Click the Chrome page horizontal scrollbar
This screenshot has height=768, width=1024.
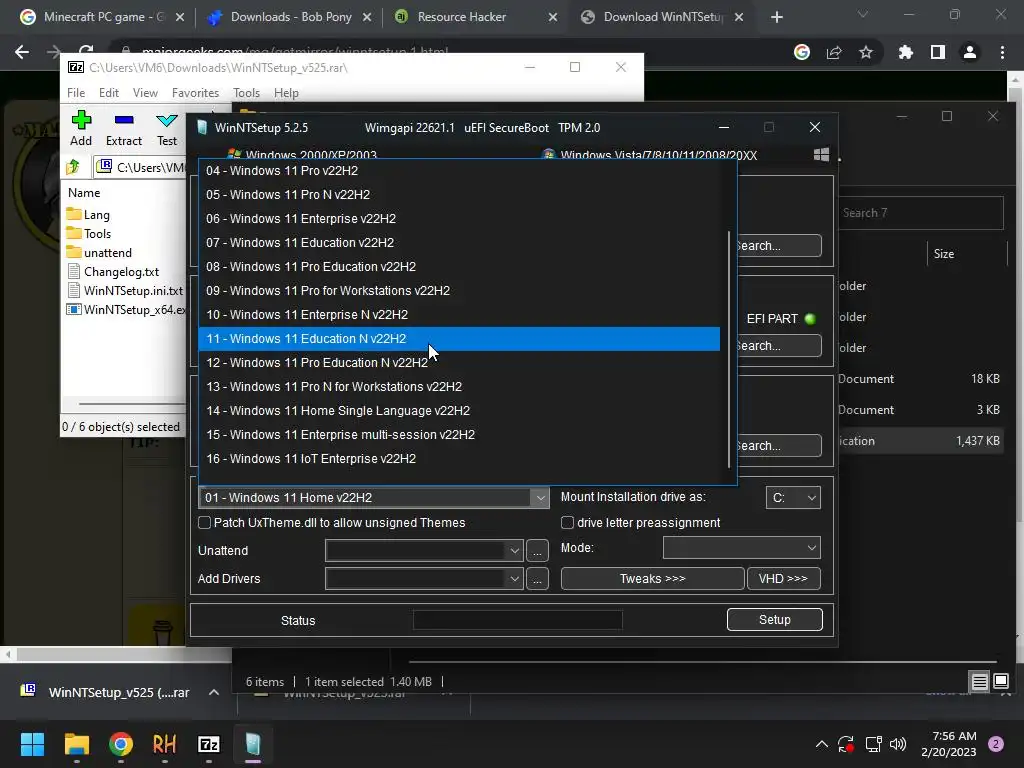click(x=124, y=654)
